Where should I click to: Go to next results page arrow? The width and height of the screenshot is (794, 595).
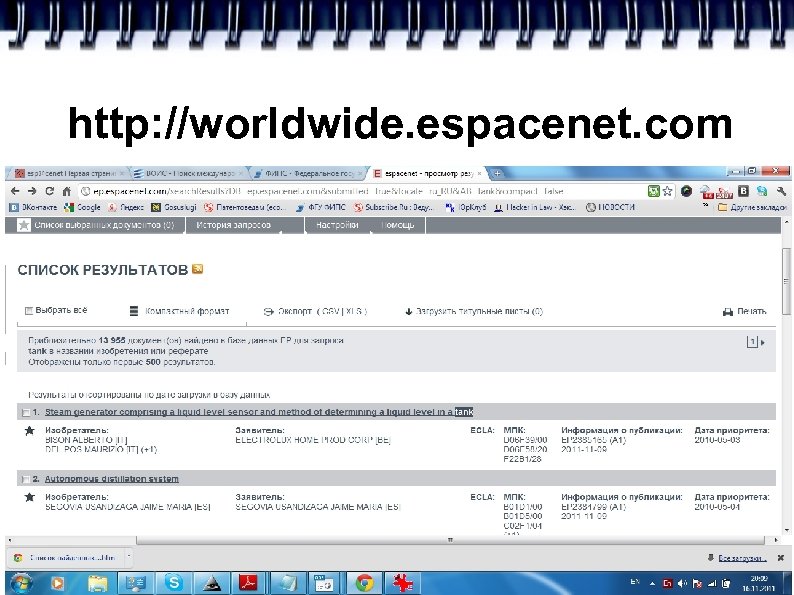click(x=763, y=343)
